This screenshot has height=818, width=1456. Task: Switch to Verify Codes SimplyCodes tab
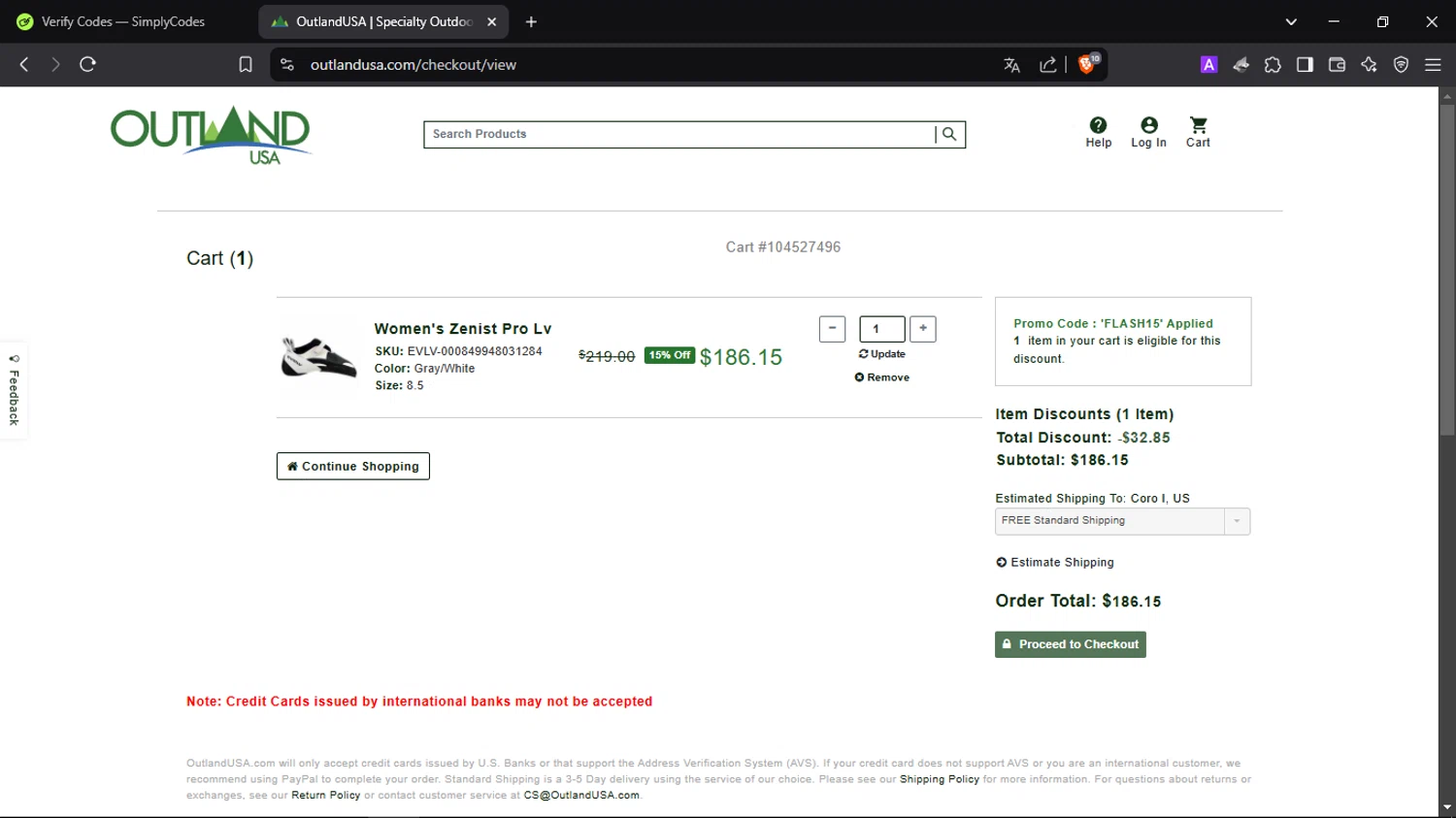(x=124, y=21)
